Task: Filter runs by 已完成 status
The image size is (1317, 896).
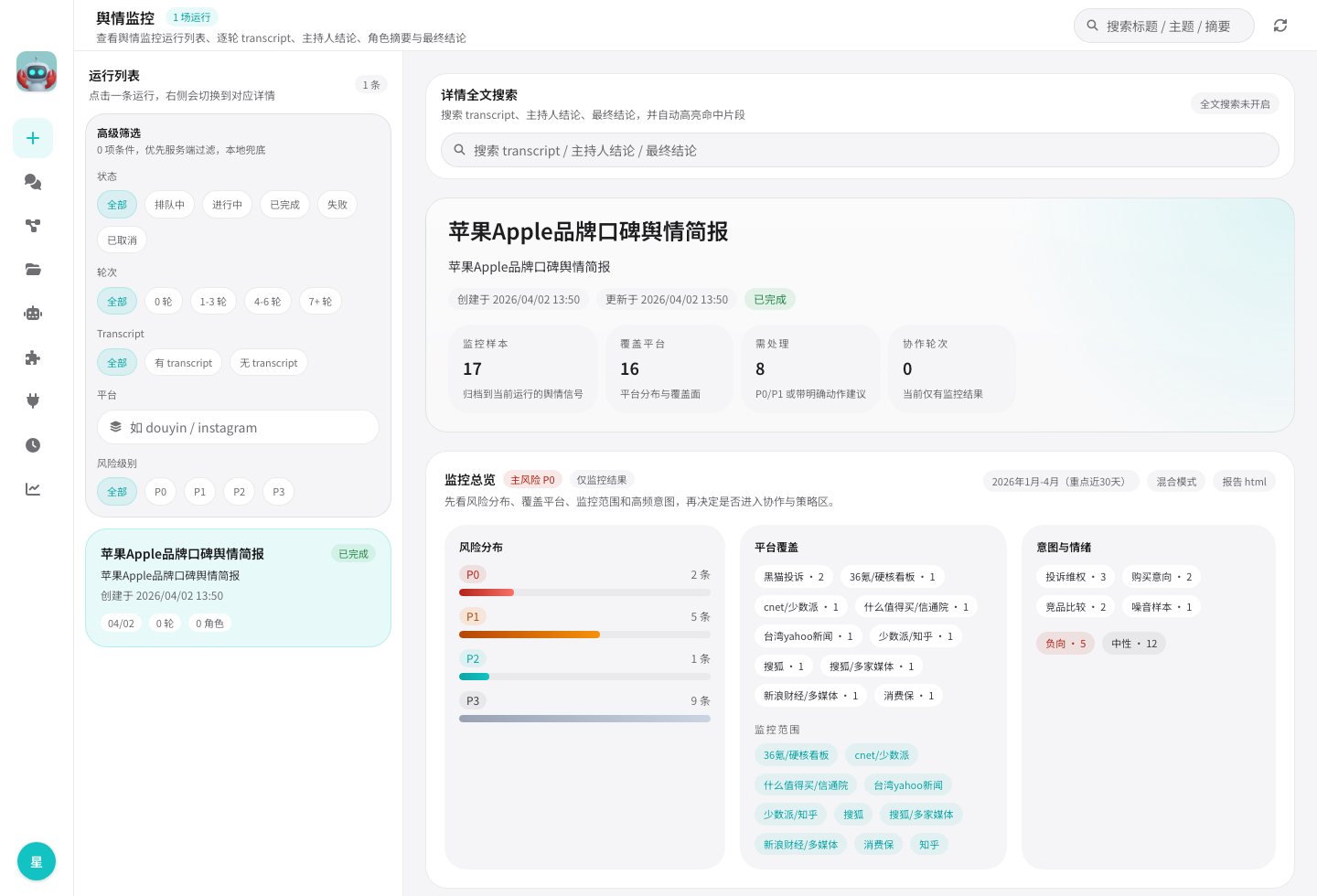Action: (284, 205)
